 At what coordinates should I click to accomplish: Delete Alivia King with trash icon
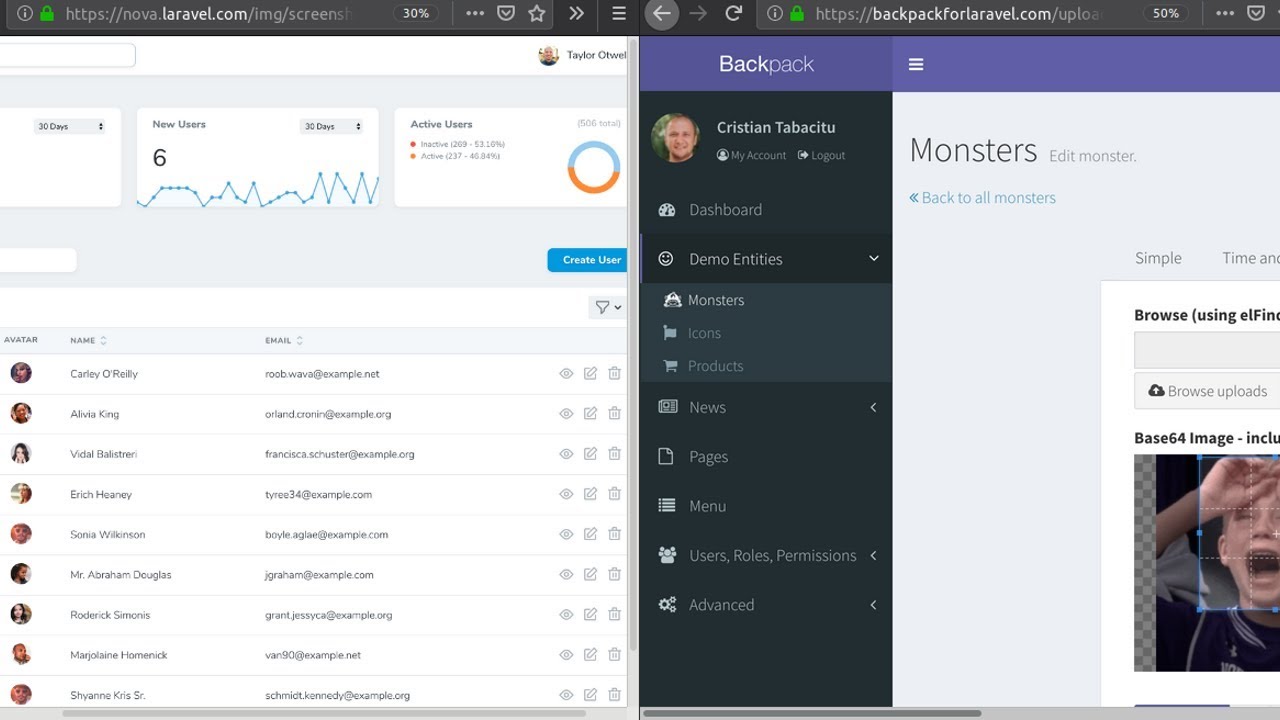(x=614, y=414)
